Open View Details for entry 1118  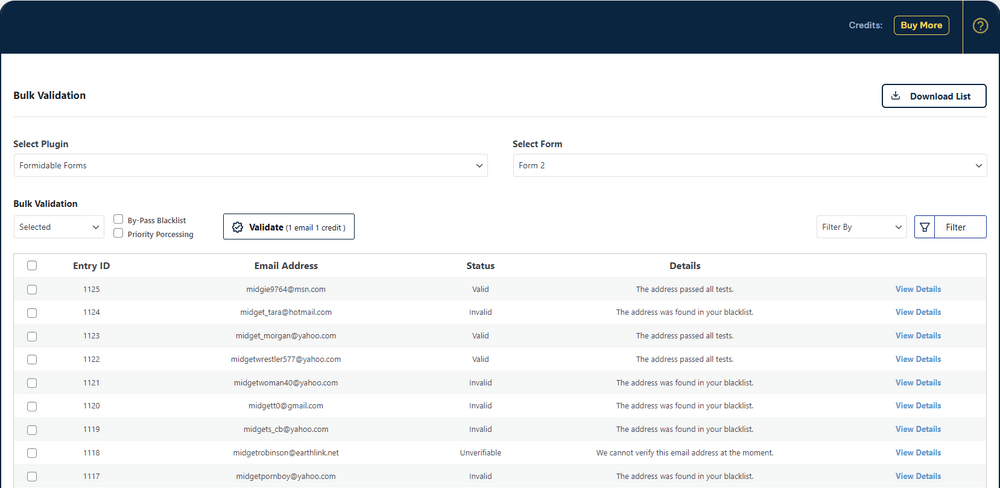(x=917, y=452)
